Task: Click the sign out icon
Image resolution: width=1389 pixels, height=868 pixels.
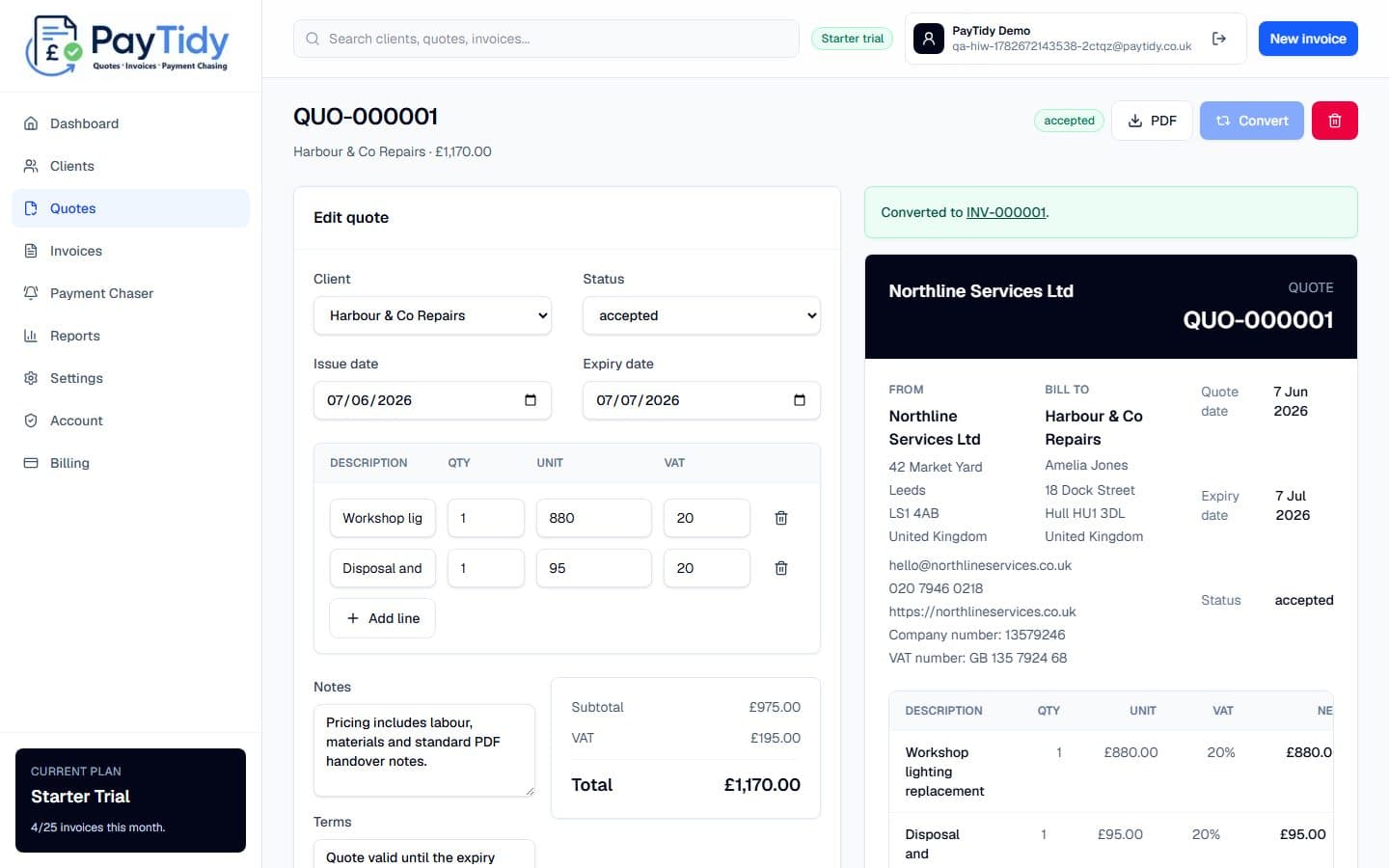Action: tap(1219, 39)
